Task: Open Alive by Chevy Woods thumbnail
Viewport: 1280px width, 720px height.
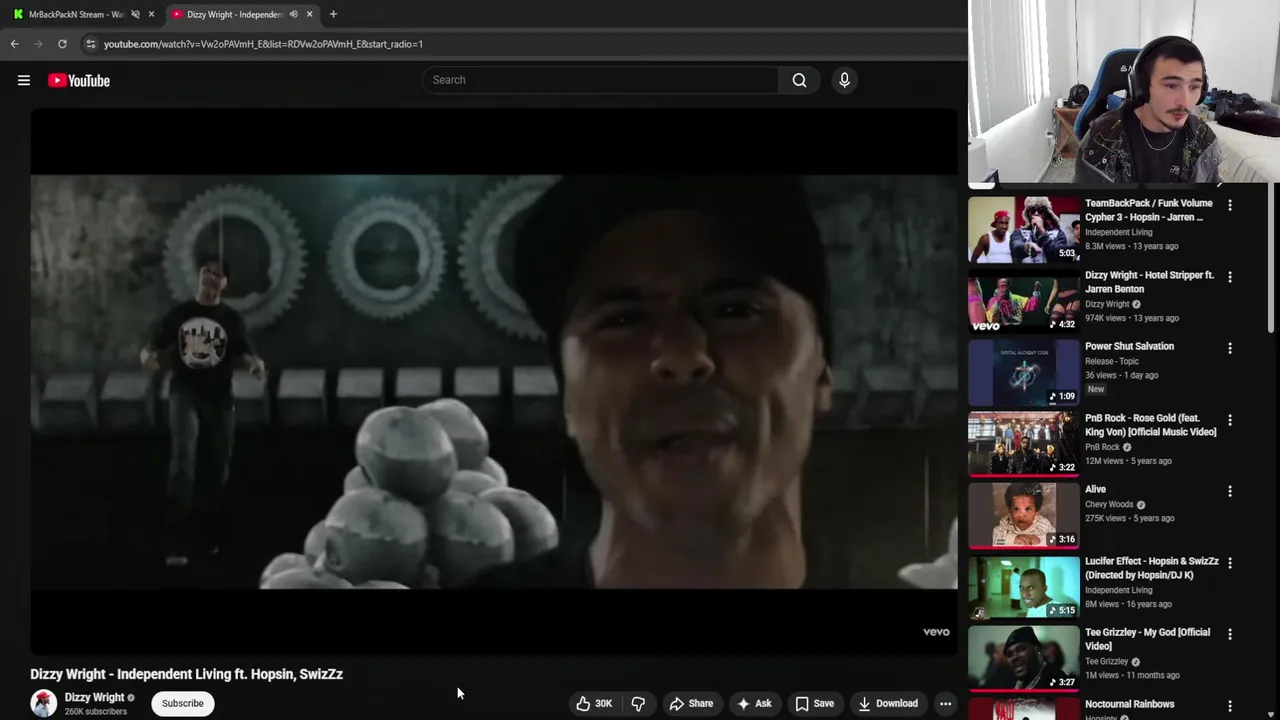Action: [1024, 515]
